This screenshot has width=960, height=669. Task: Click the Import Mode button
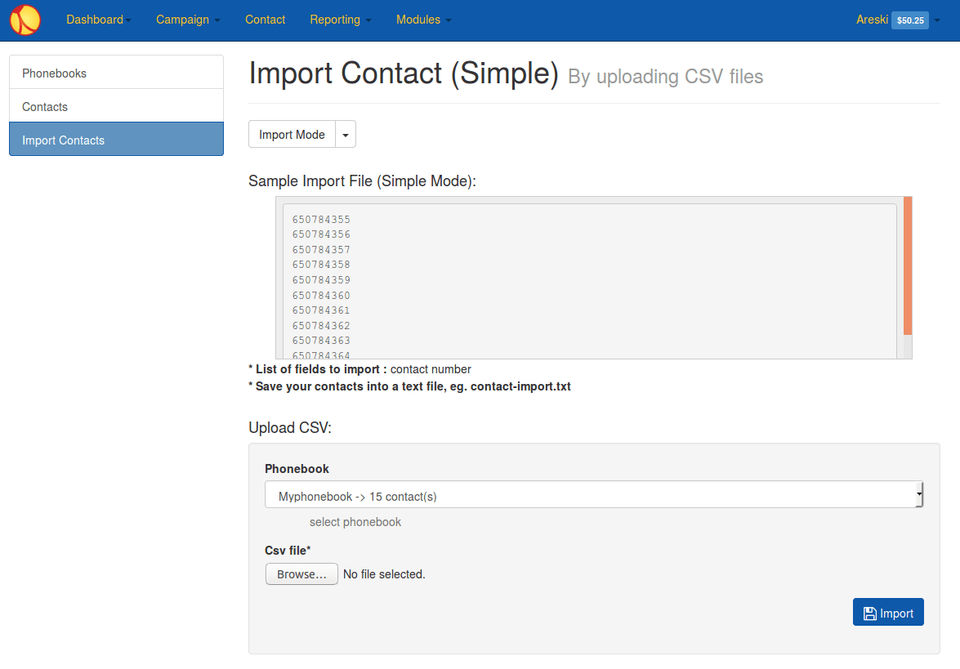292,135
